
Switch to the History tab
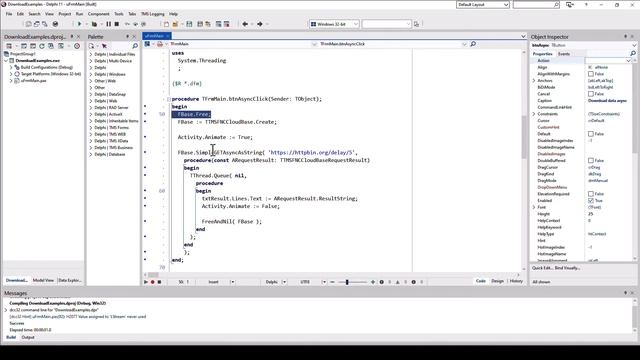click(516, 281)
